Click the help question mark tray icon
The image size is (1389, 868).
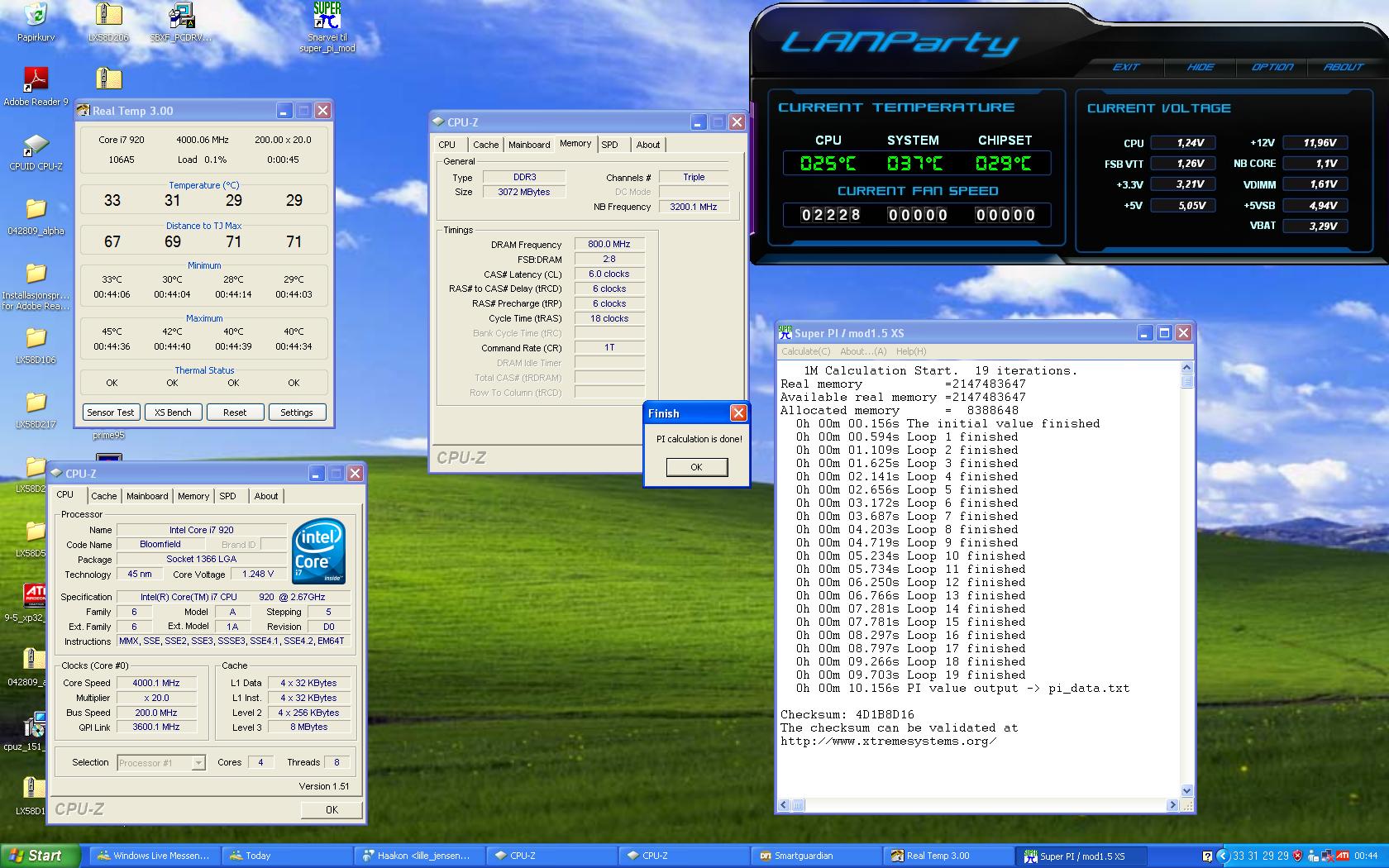tap(1208, 856)
